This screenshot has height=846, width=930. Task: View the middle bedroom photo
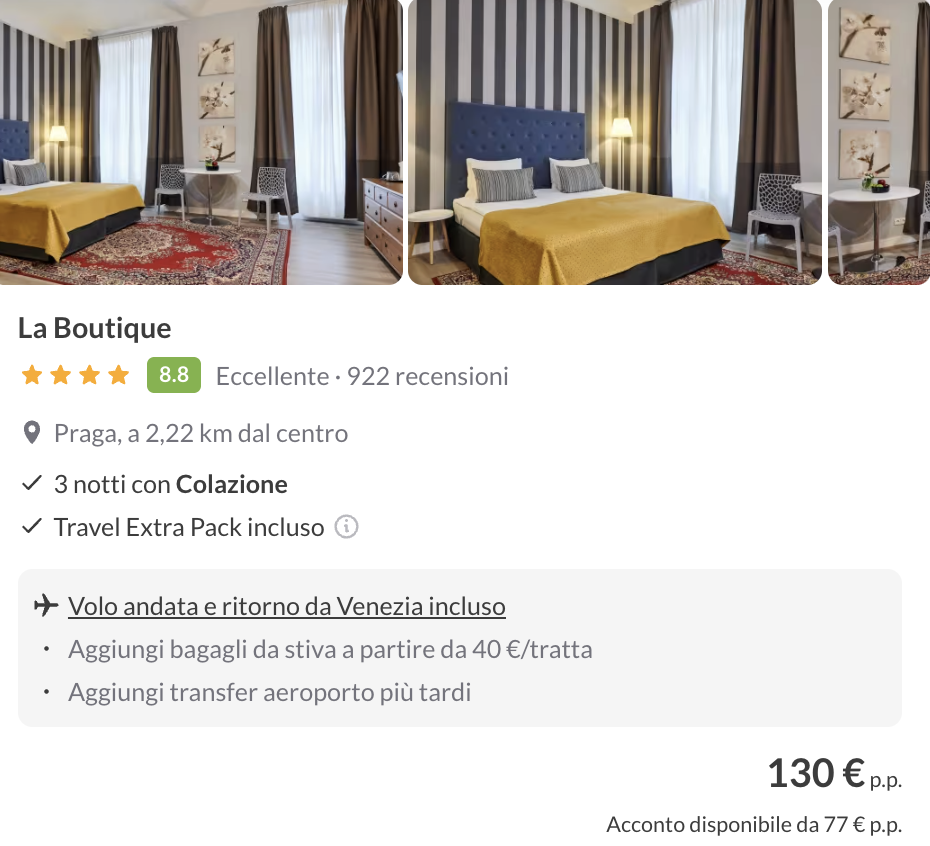615,142
